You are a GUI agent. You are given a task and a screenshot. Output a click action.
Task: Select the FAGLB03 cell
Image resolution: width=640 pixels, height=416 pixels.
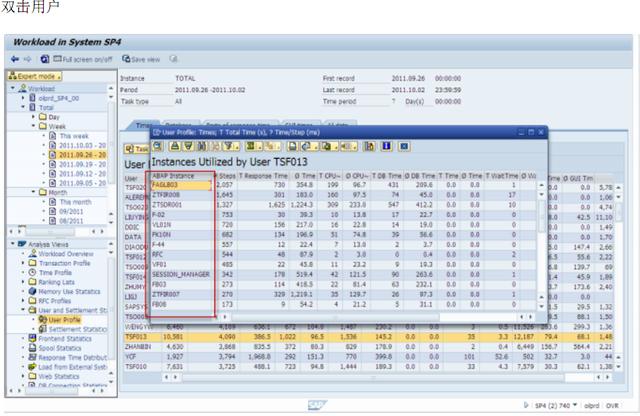(181, 185)
